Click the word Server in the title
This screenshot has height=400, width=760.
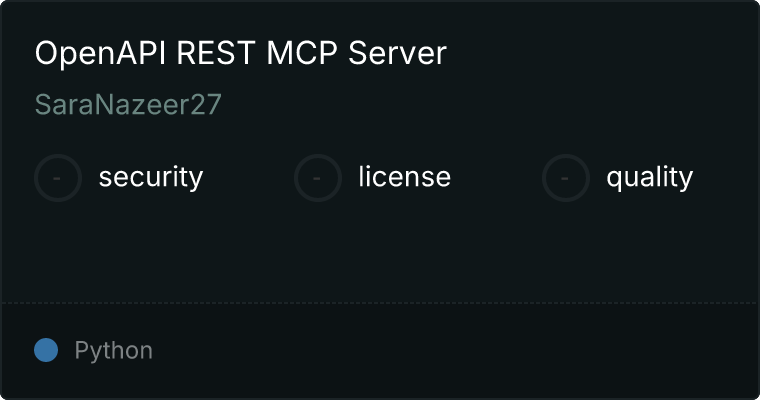(397, 53)
